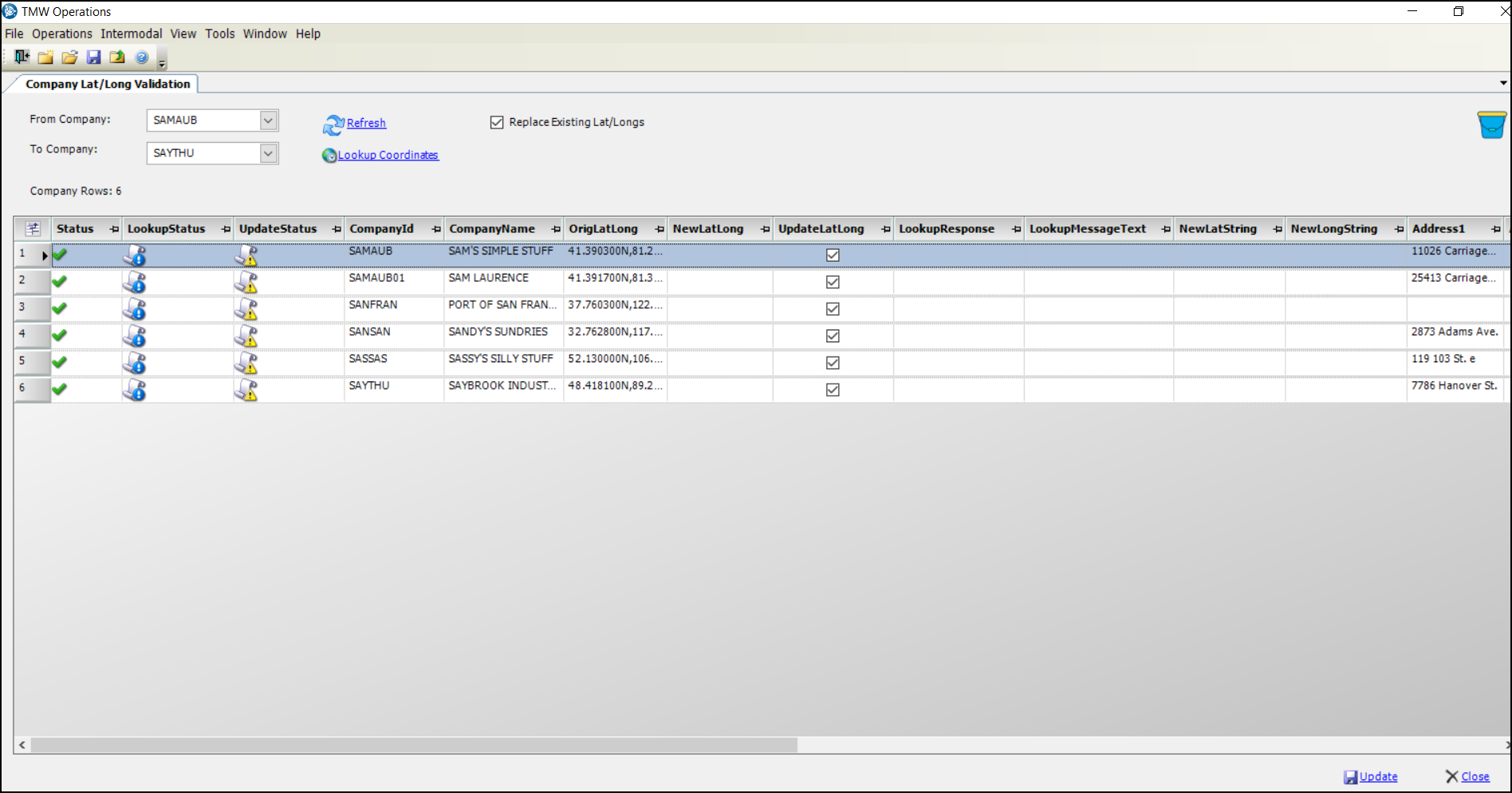
Task: Click the Lookup Coordinates link
Action: pyautogui.click(x=388, y=155)
